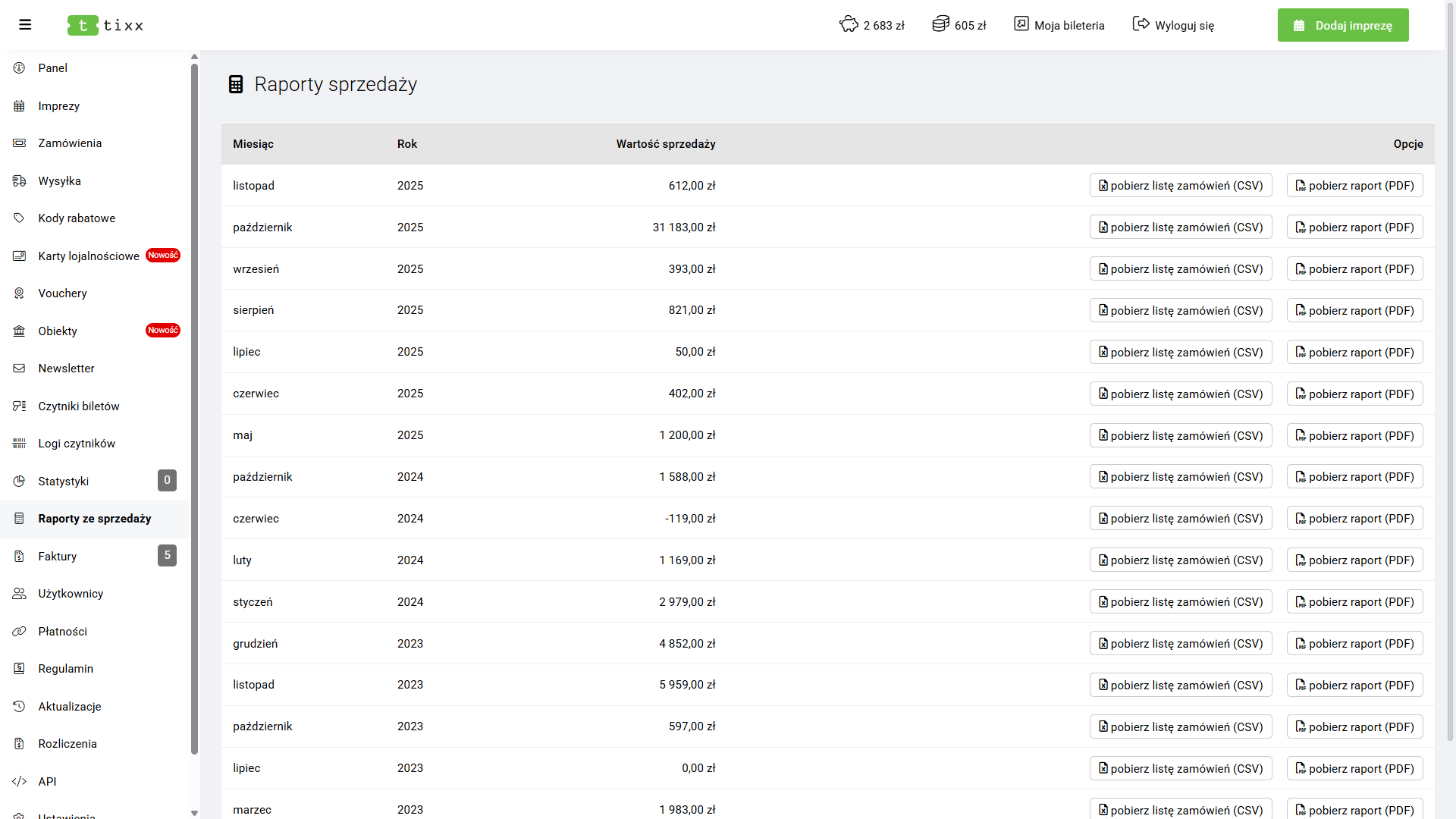Click the sidebar scrollbar up arrow

194,57
